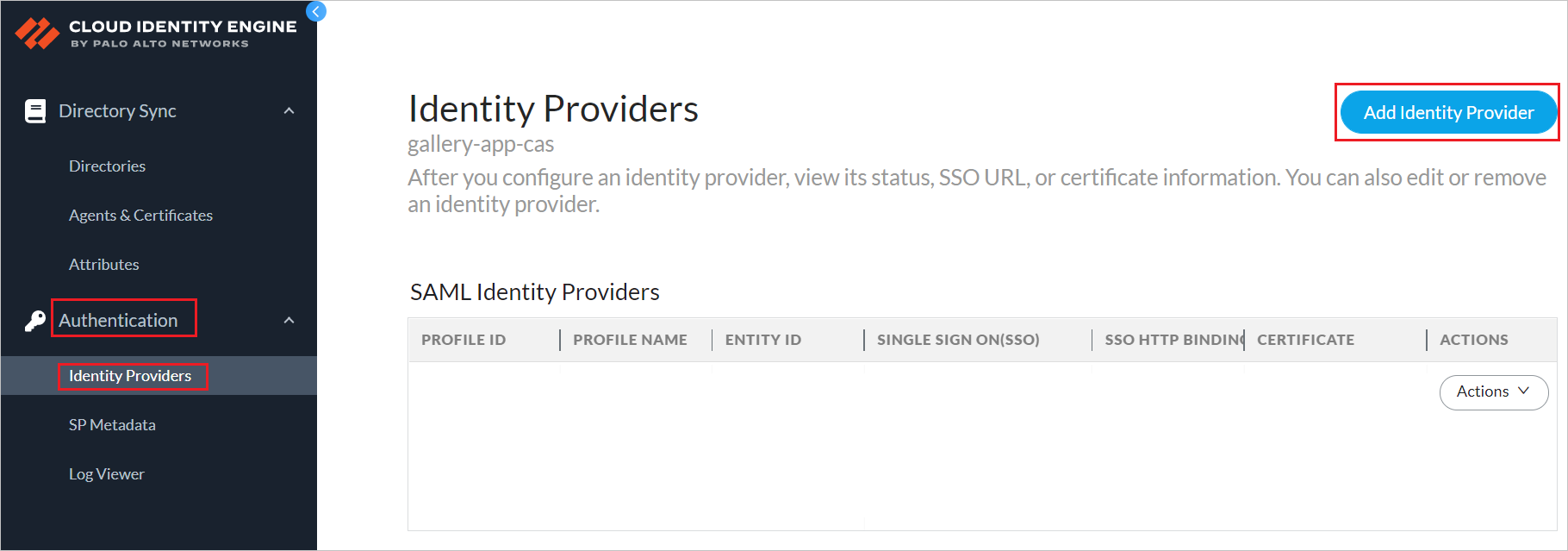1568x551 pixels.
Task: Click the Certificate column header
Action: pyautogui.click(x=1305, y=340)
